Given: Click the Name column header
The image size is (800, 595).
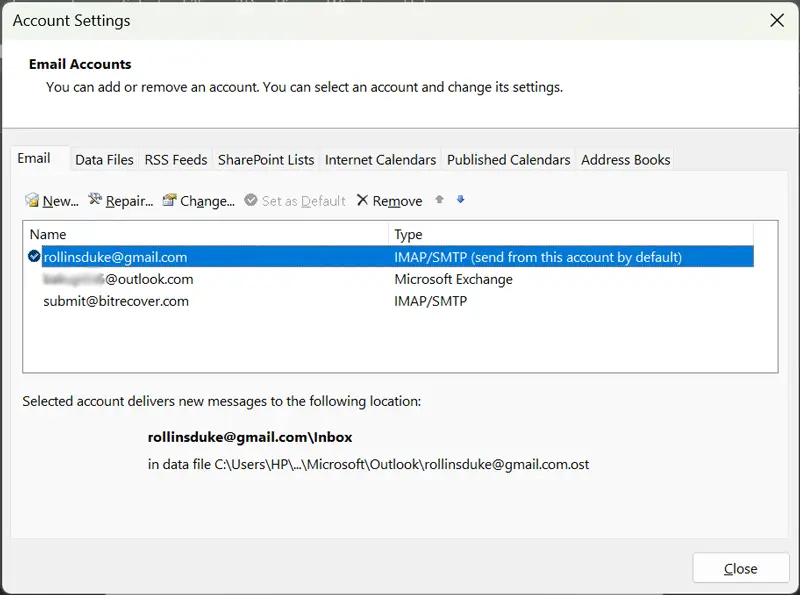Looking at the screenshot, I should click(206, 234).
